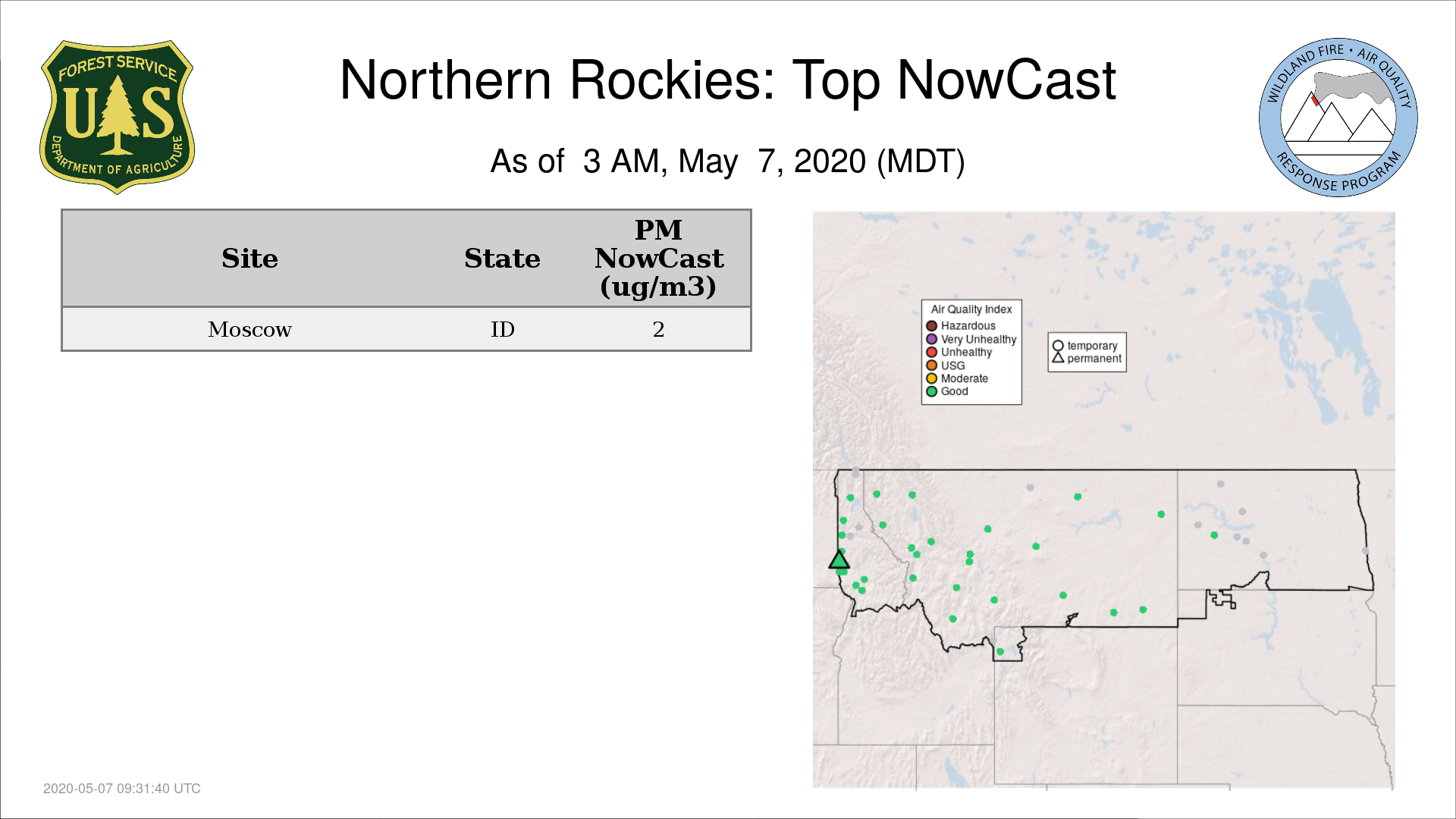Click the Wildland Fire Air Quality Response Program logo
Image resolution: width=1456 pixels, height=819 pixels.
coord(1338,118)
